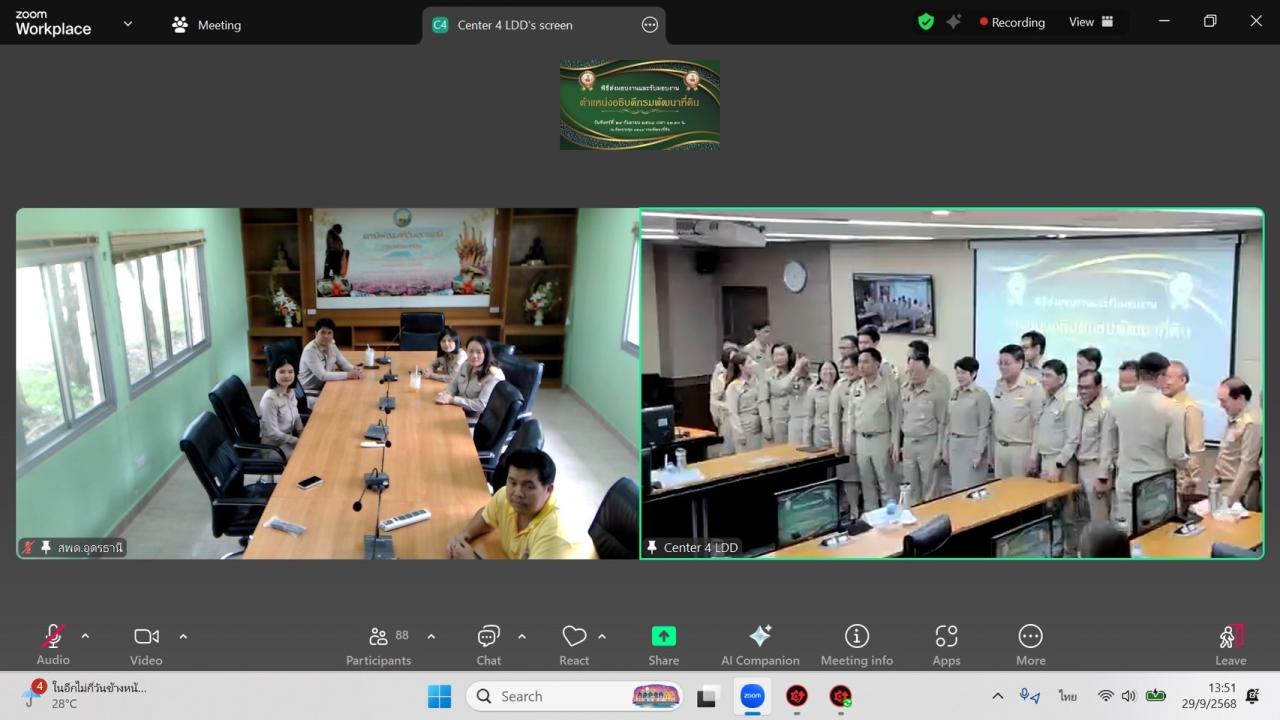The image size is (1280, 720).
Task: Show Meeting info
Action: [x=856, y=644]
